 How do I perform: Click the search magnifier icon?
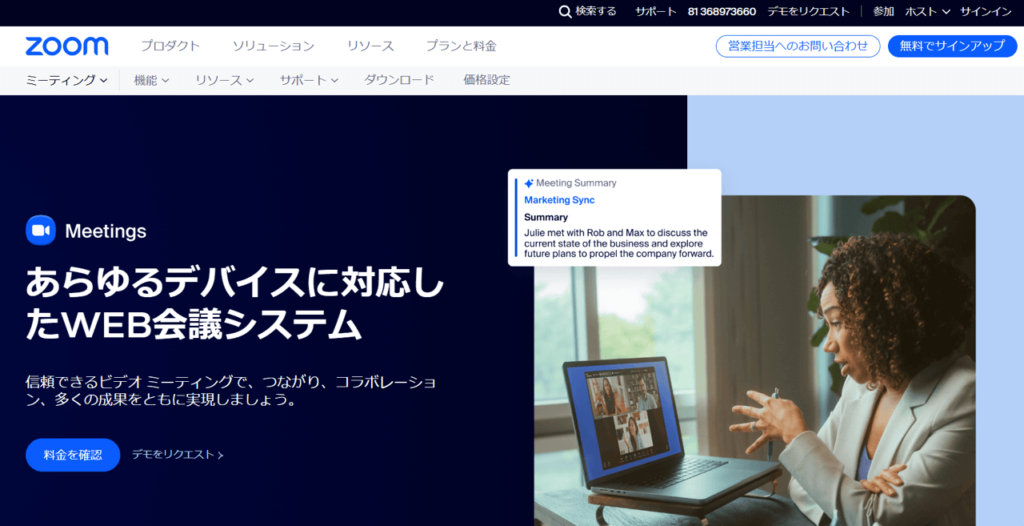(x=565, y=12)
